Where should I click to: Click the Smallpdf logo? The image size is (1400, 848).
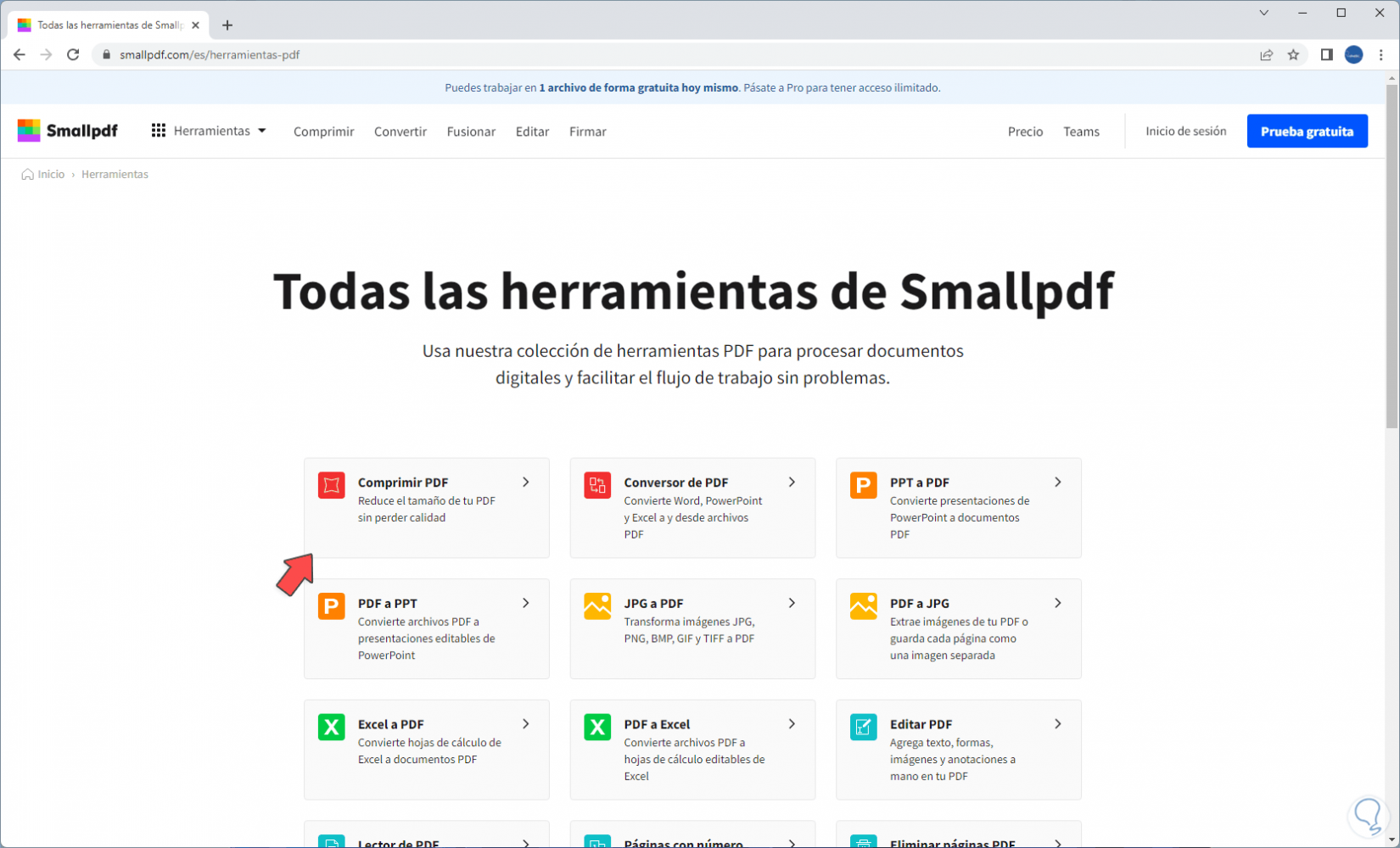68,131
